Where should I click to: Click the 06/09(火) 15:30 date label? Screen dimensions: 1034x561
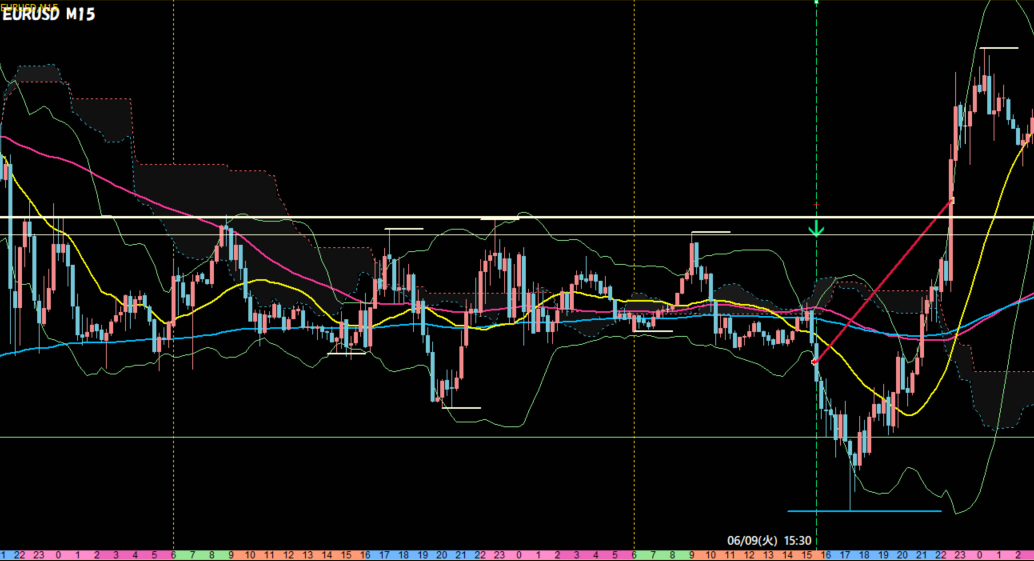coord(769,541)
